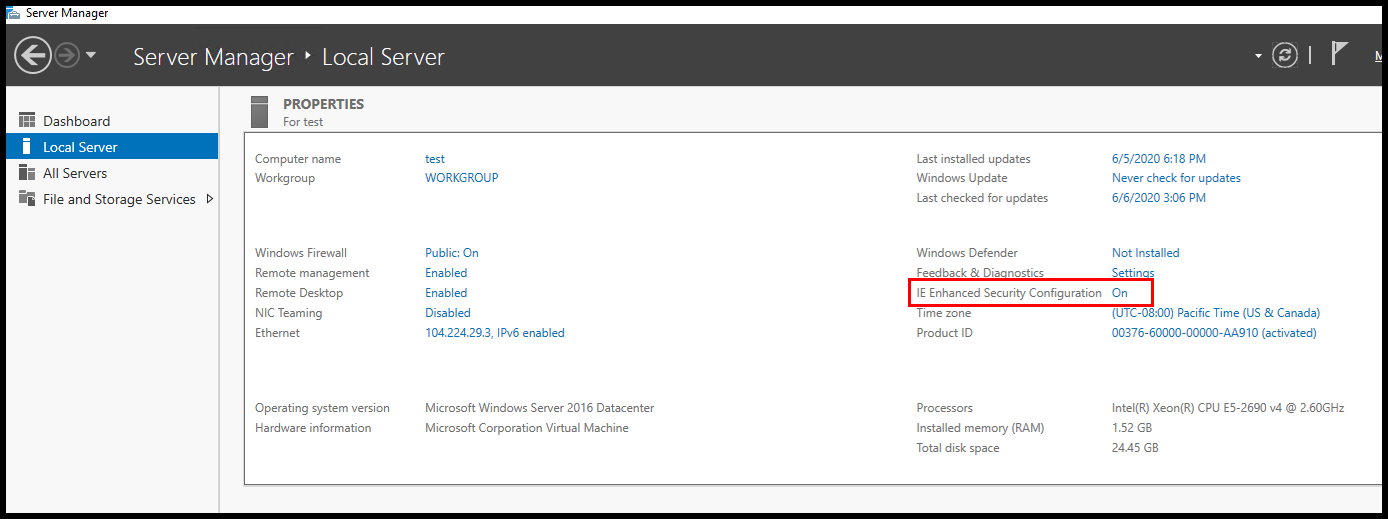Click the Local Server sidebar icon
Image resolution: width=1388 pixels, height=519 pixels.
[x=27, y=147]
